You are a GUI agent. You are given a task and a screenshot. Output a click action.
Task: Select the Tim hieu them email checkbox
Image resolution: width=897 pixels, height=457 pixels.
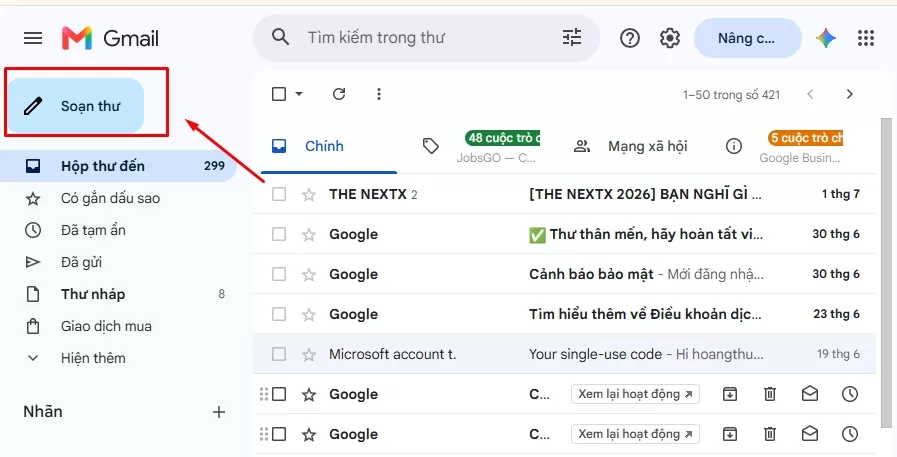pos(279,314)
